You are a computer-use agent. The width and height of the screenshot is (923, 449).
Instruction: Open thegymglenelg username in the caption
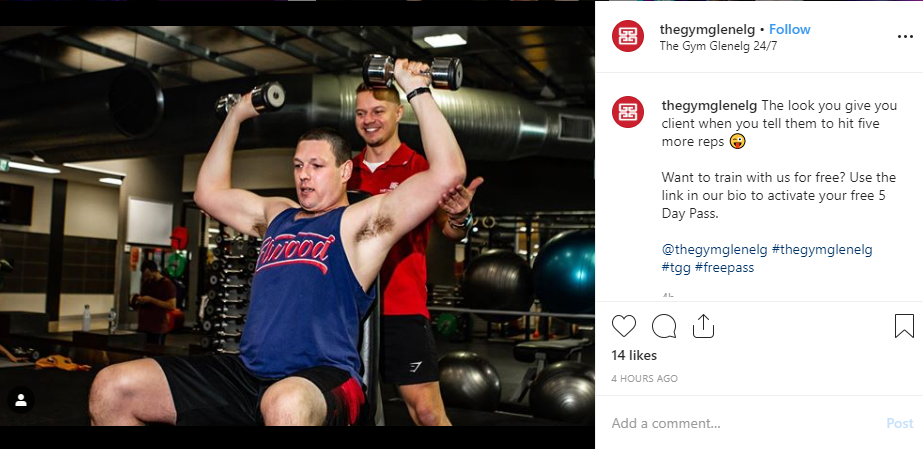pos(709,106)
